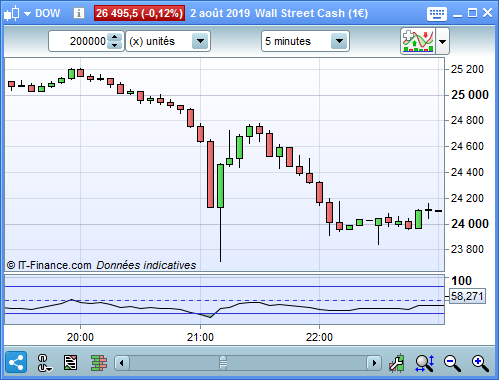Open the 5 minutes timeframe dropdown

(x=305, y=41)
